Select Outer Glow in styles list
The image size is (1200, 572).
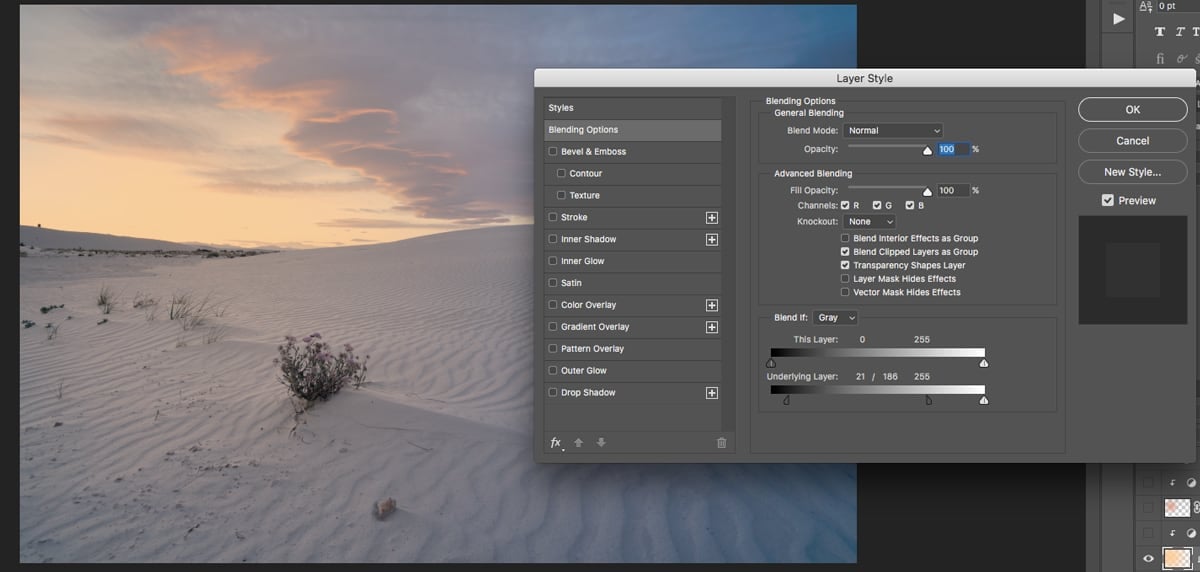pyautogui.click(x=584, y=371)
